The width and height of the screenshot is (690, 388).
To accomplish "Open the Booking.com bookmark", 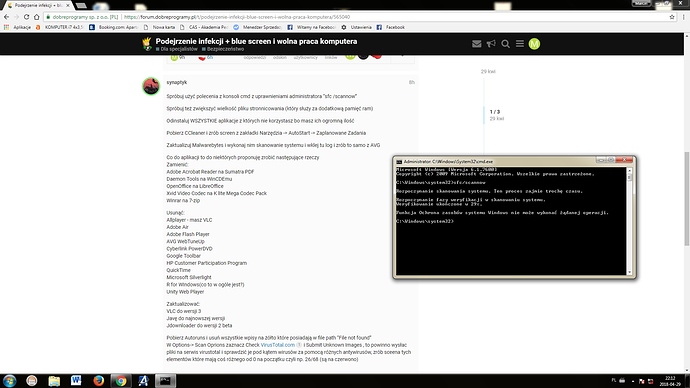I will [113, 27].
